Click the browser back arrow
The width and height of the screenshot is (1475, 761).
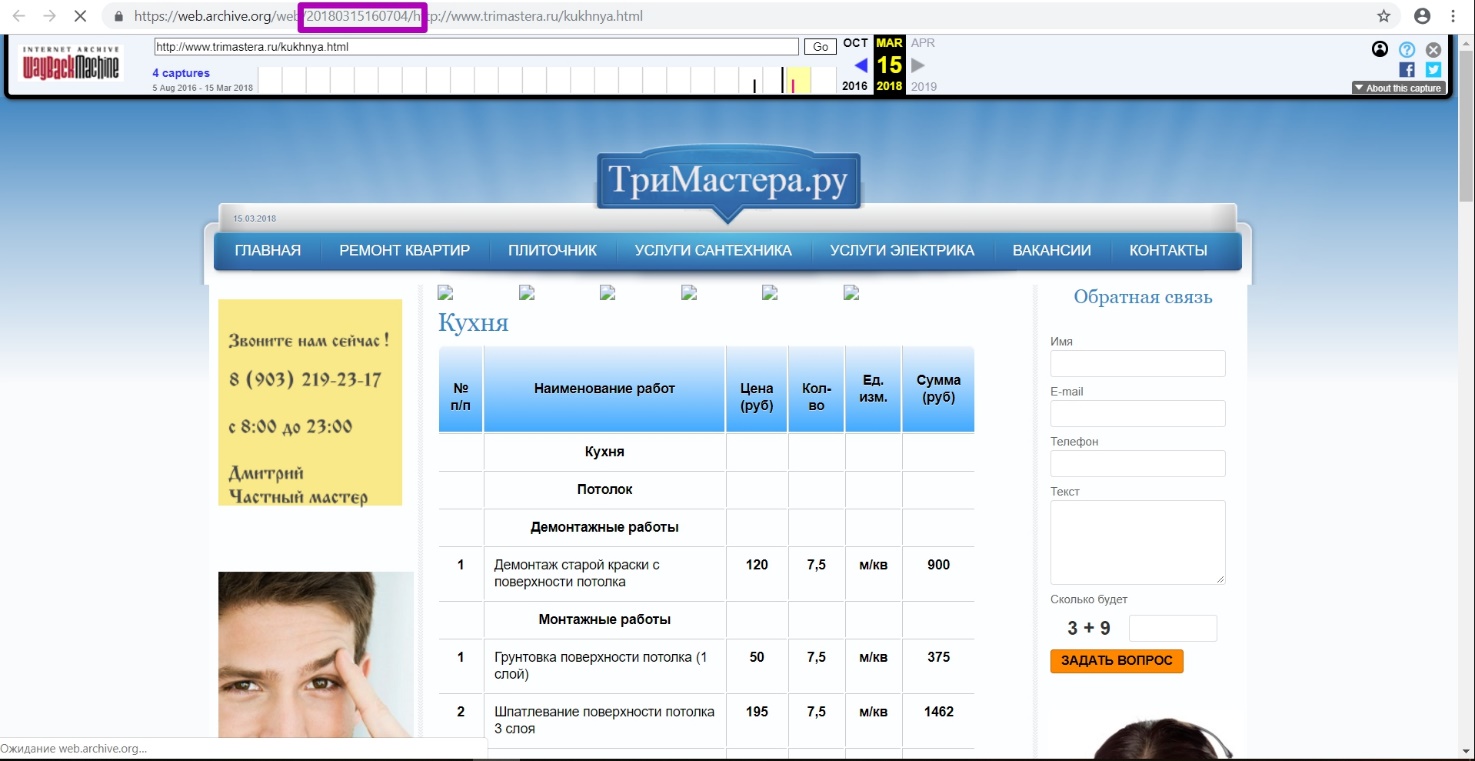point(18,17)
